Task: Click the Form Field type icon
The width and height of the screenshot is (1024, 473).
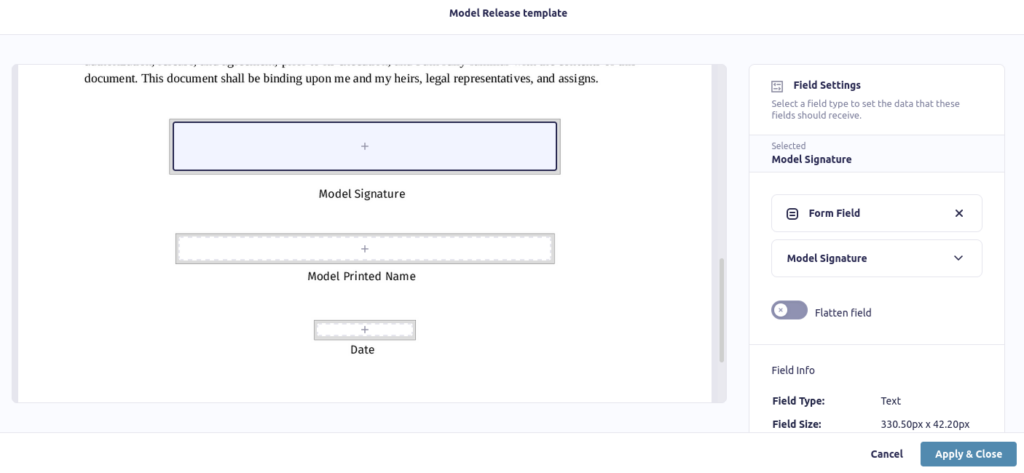Action: [792, 213]
